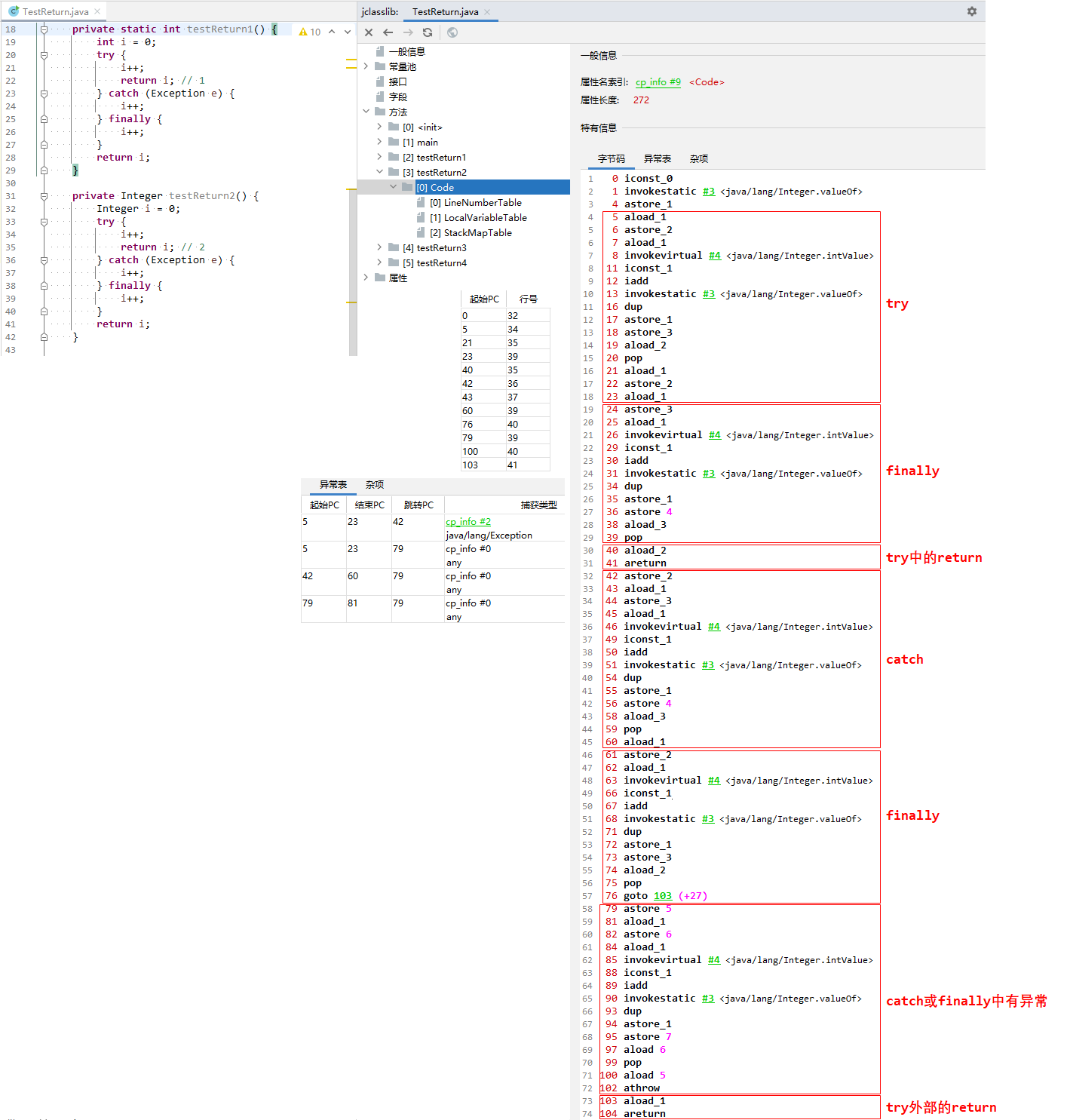Expand the [2] testReturn1 method node
The image size is (1070, 1120).
[x=379, y=157]
